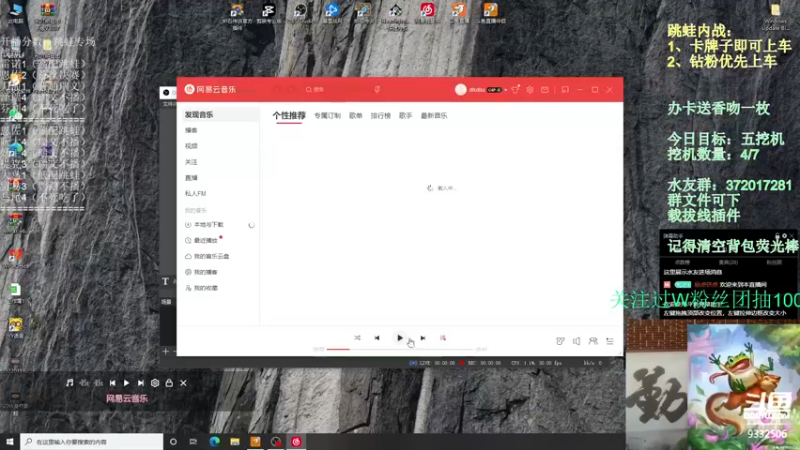
Task: Switch to the 歌单 tab
Action: [x=356, y=116]
